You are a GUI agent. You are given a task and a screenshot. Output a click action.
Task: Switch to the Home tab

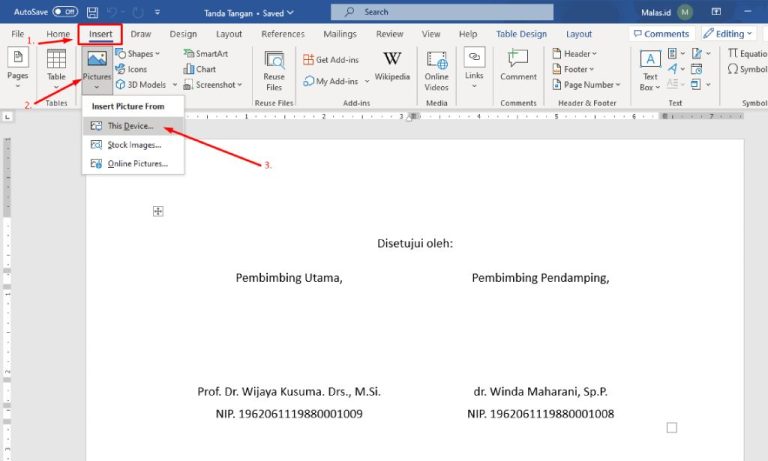coord(58,34)
